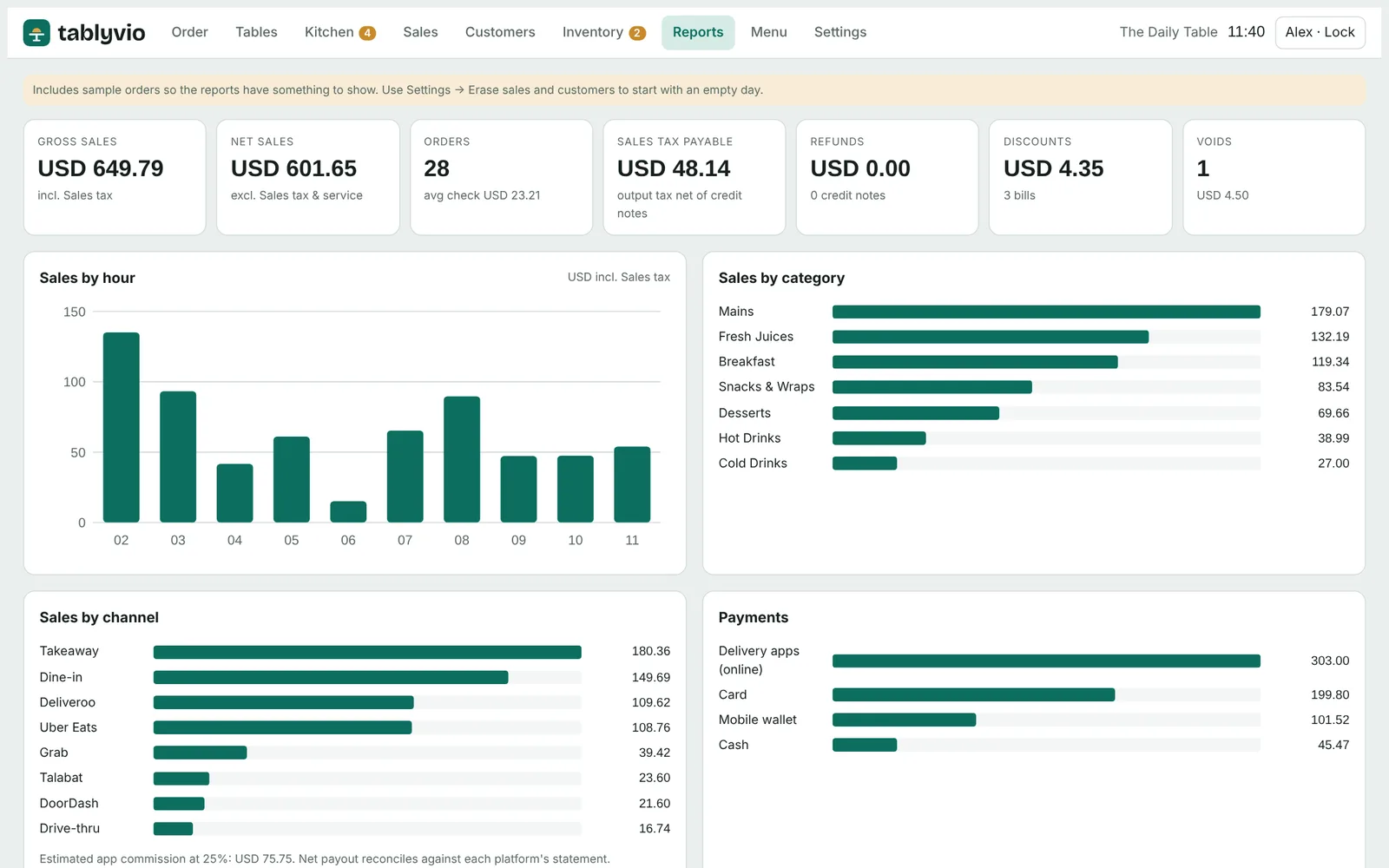Screen dimensions: 1389x868
Task: Select the Reports tab
Action: pos(698,32)
